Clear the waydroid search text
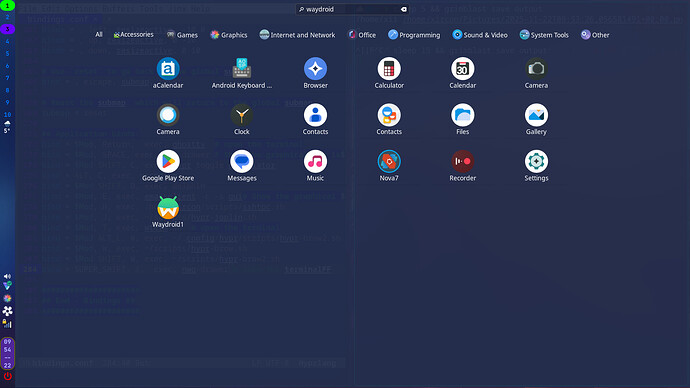690x388 pixels. click(x=404, y=9)
